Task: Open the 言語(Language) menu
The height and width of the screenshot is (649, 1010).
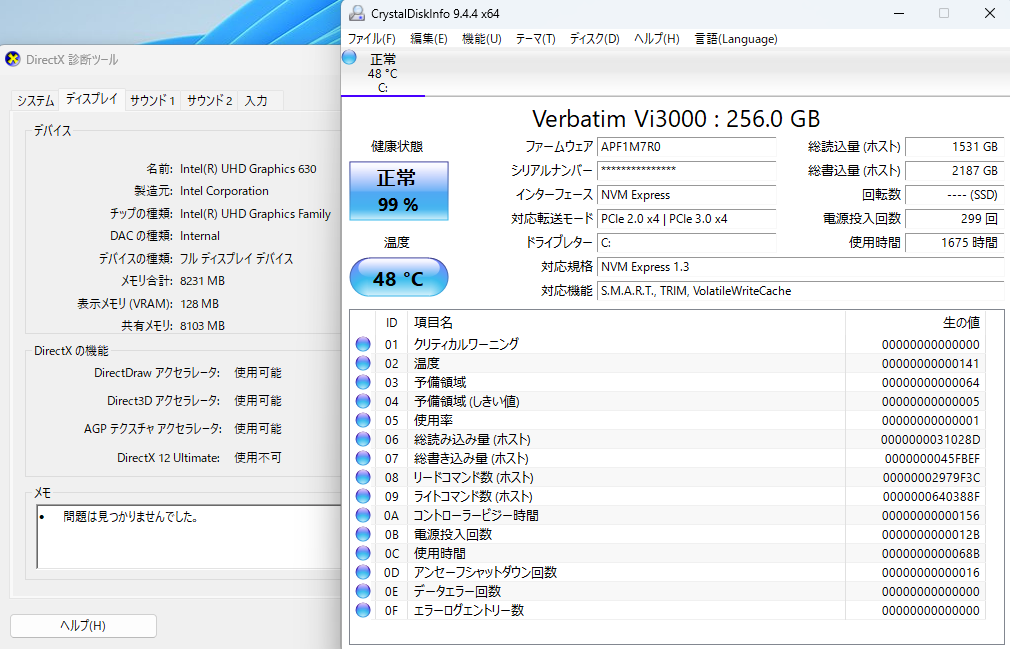Action: pos(736,39)
